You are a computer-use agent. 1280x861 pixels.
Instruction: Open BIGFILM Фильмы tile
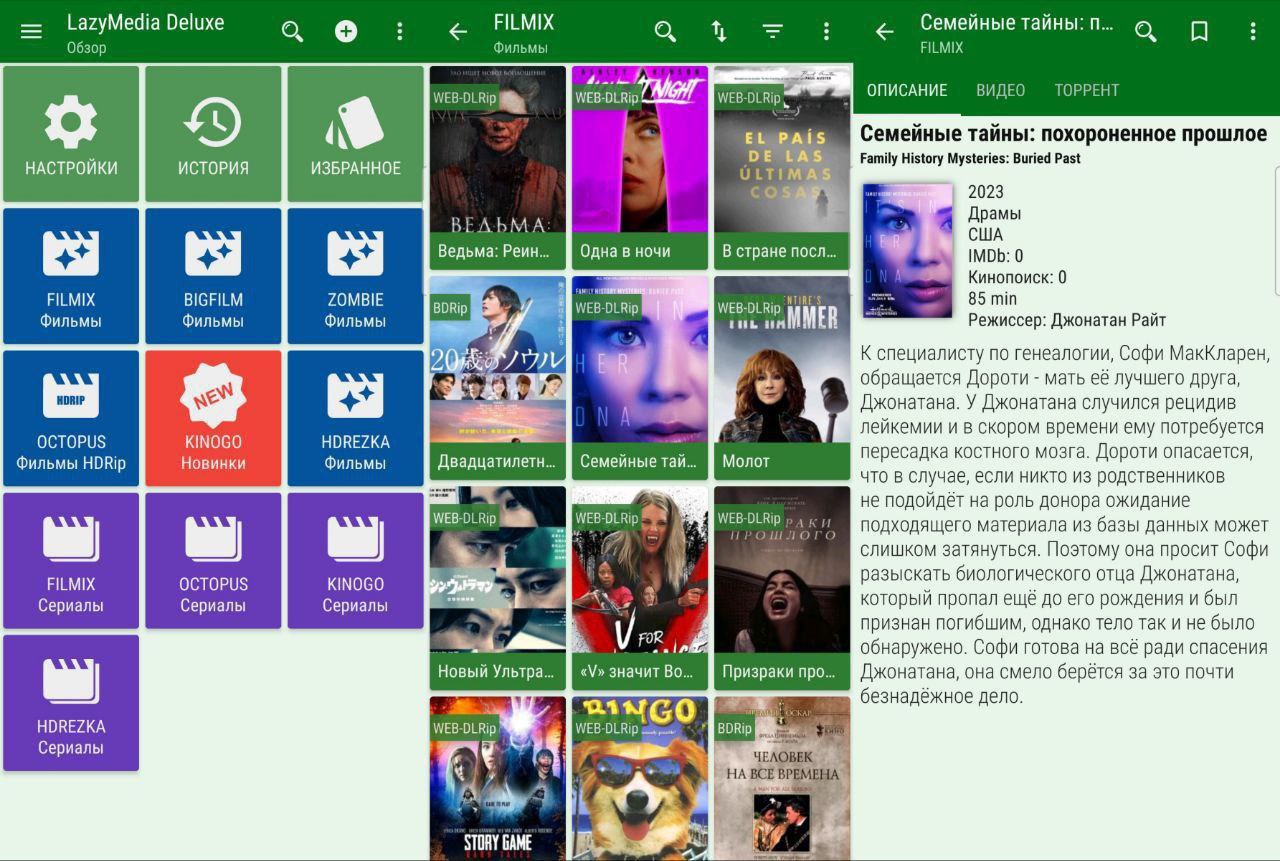[213, 276]
